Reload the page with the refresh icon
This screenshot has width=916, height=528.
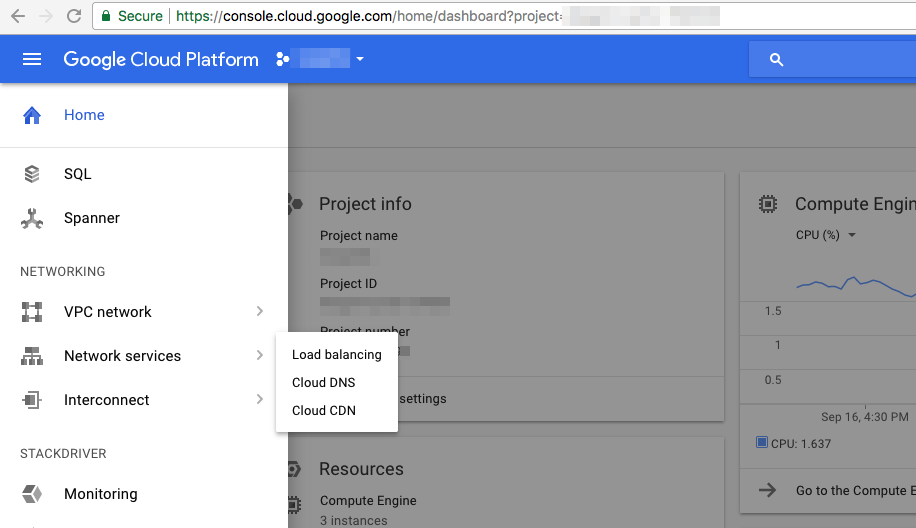74,16
